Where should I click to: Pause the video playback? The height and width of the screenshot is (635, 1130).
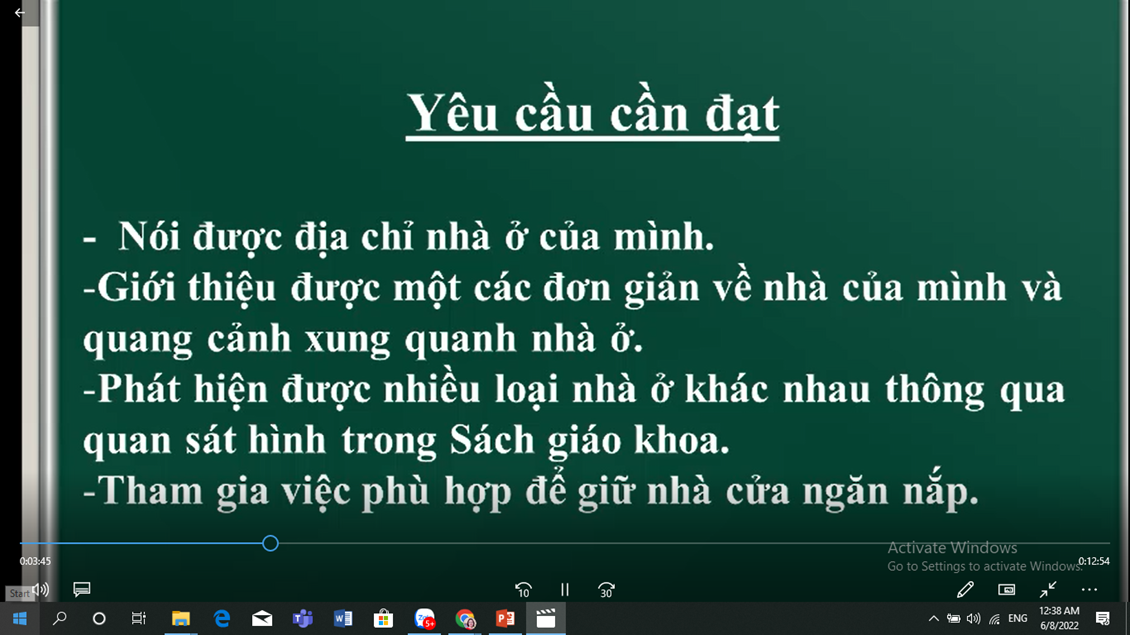(x=565, y=590)
